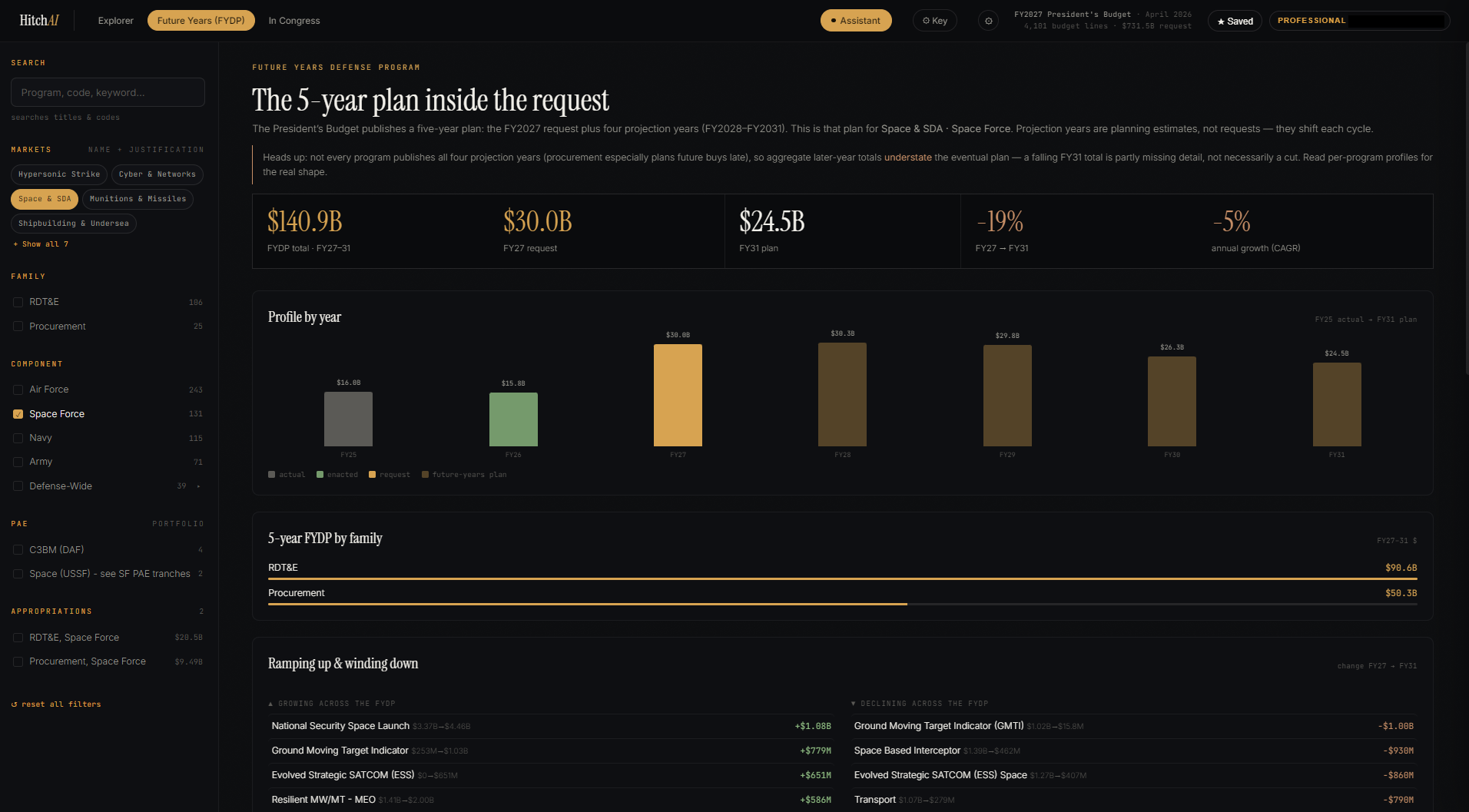The height and width of the screenshot is (812, 1469).
Task: Open Space Based Interceptor row
Action: coord(1134,751)
